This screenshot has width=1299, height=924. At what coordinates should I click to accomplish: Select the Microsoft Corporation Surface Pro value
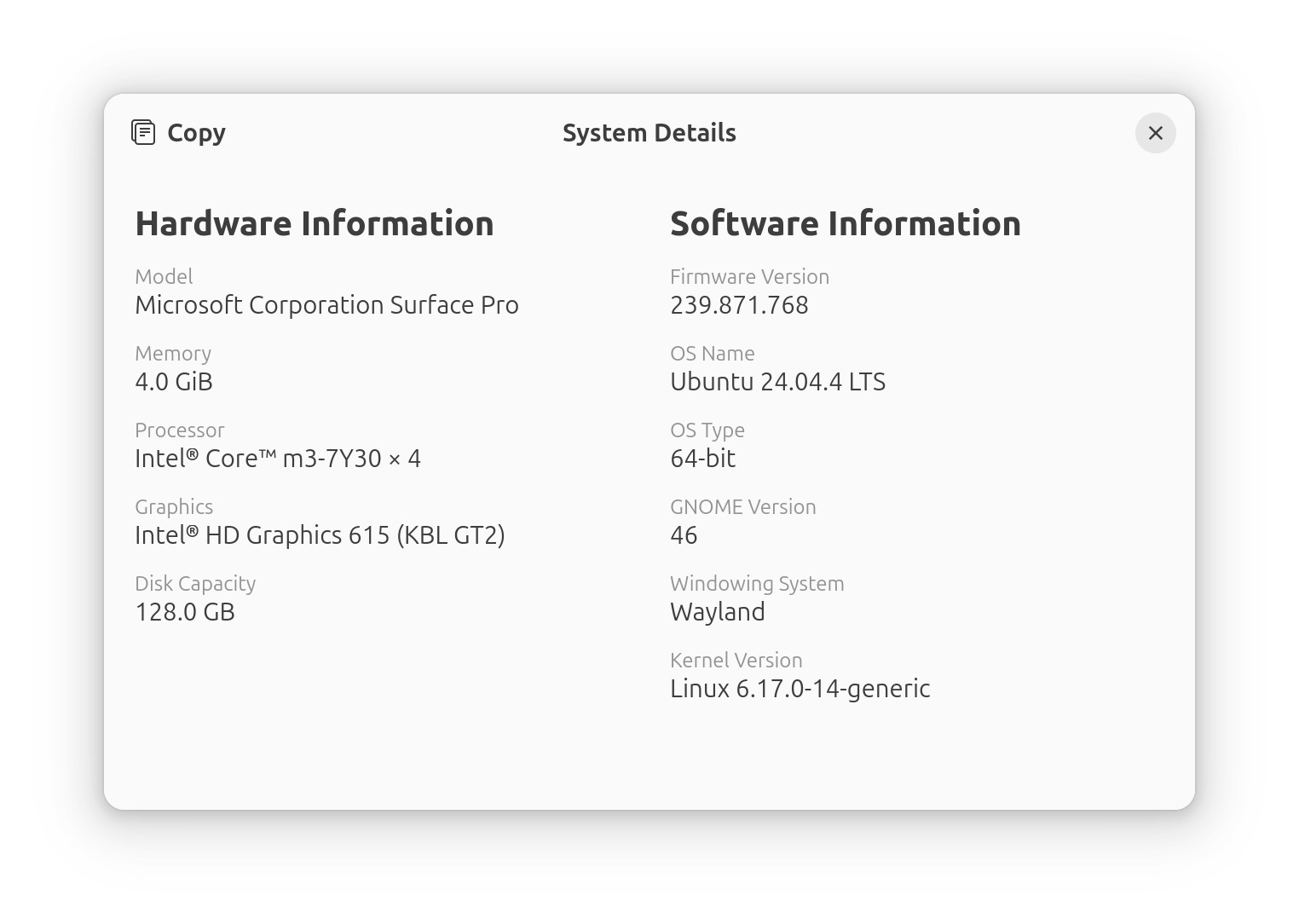[x=327, y=305]
